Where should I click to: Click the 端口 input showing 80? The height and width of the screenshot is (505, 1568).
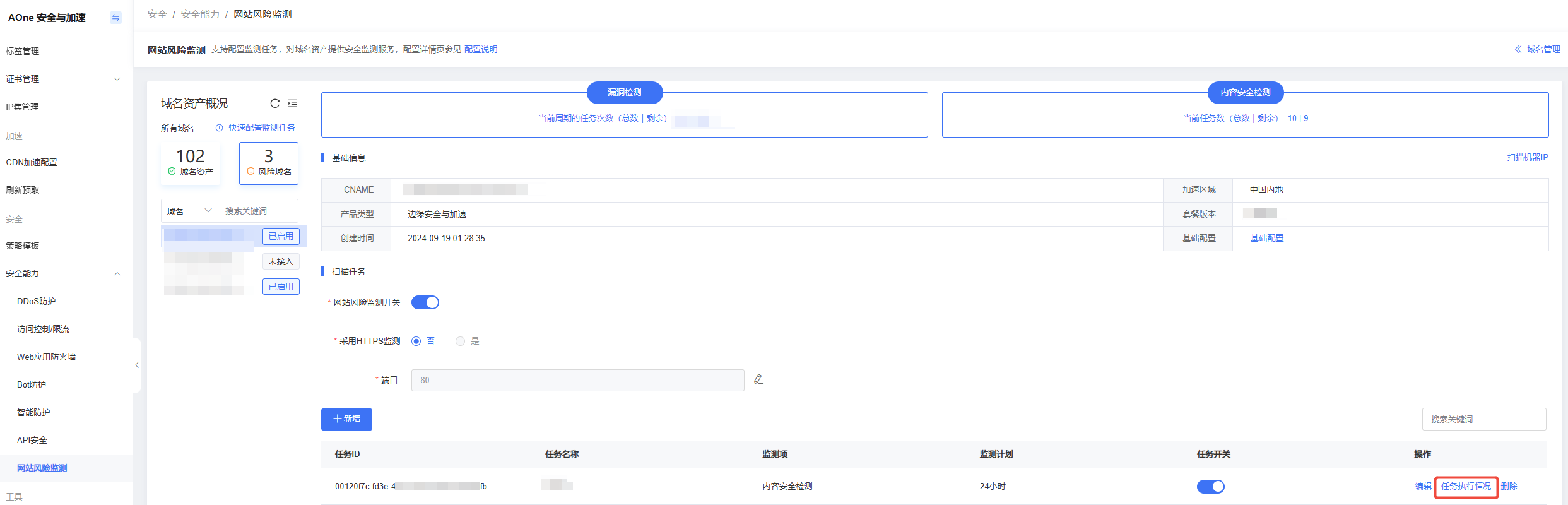click(x=578, y=380)
